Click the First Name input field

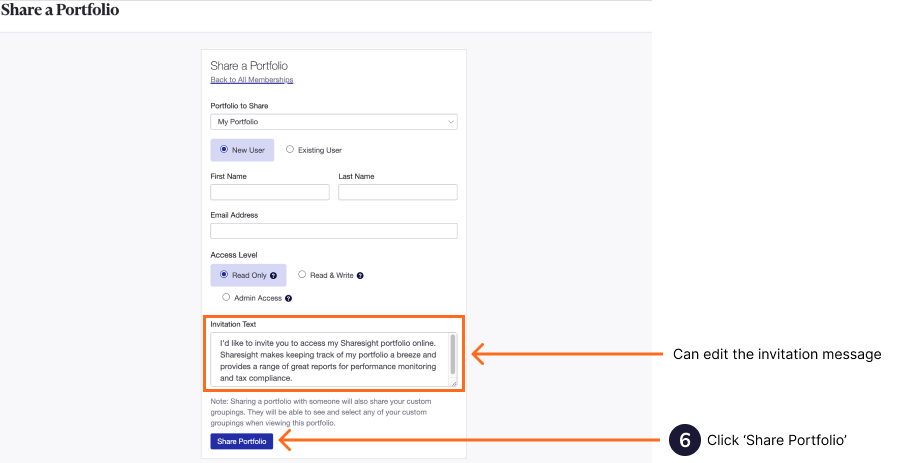[x=270, y=192]
